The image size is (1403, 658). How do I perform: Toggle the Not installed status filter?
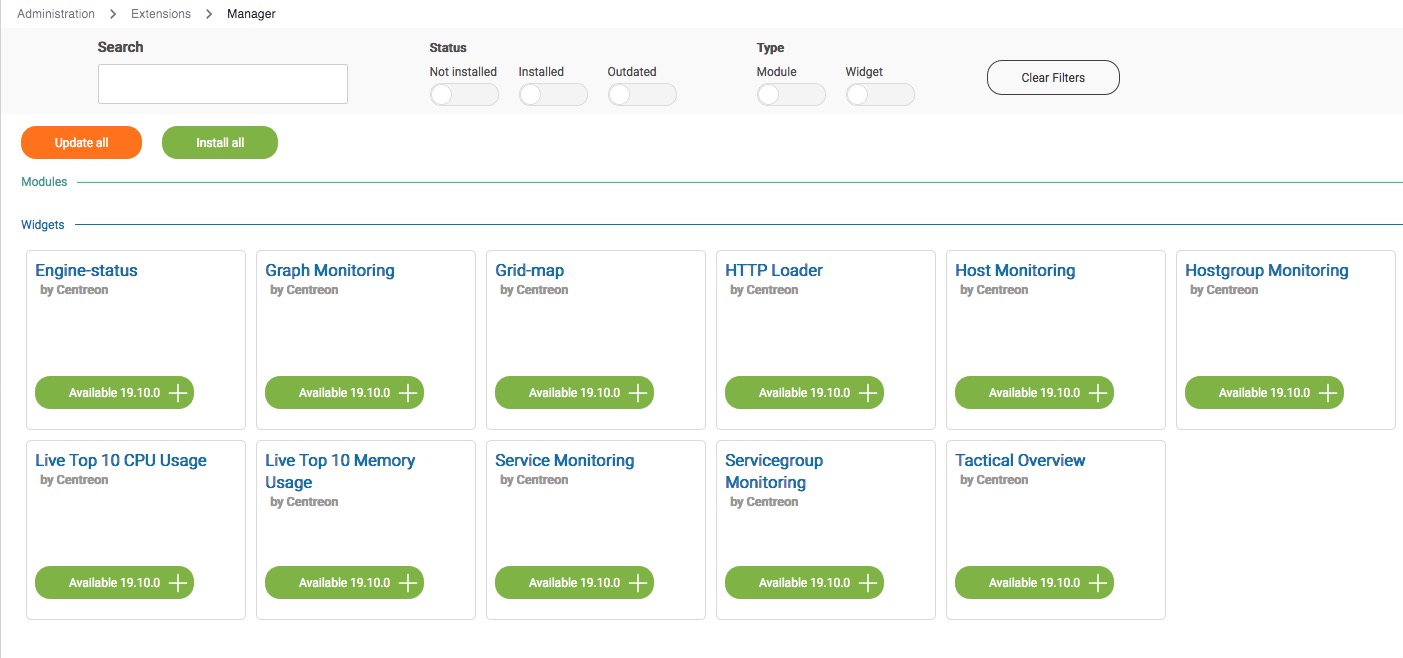[463, 95]
